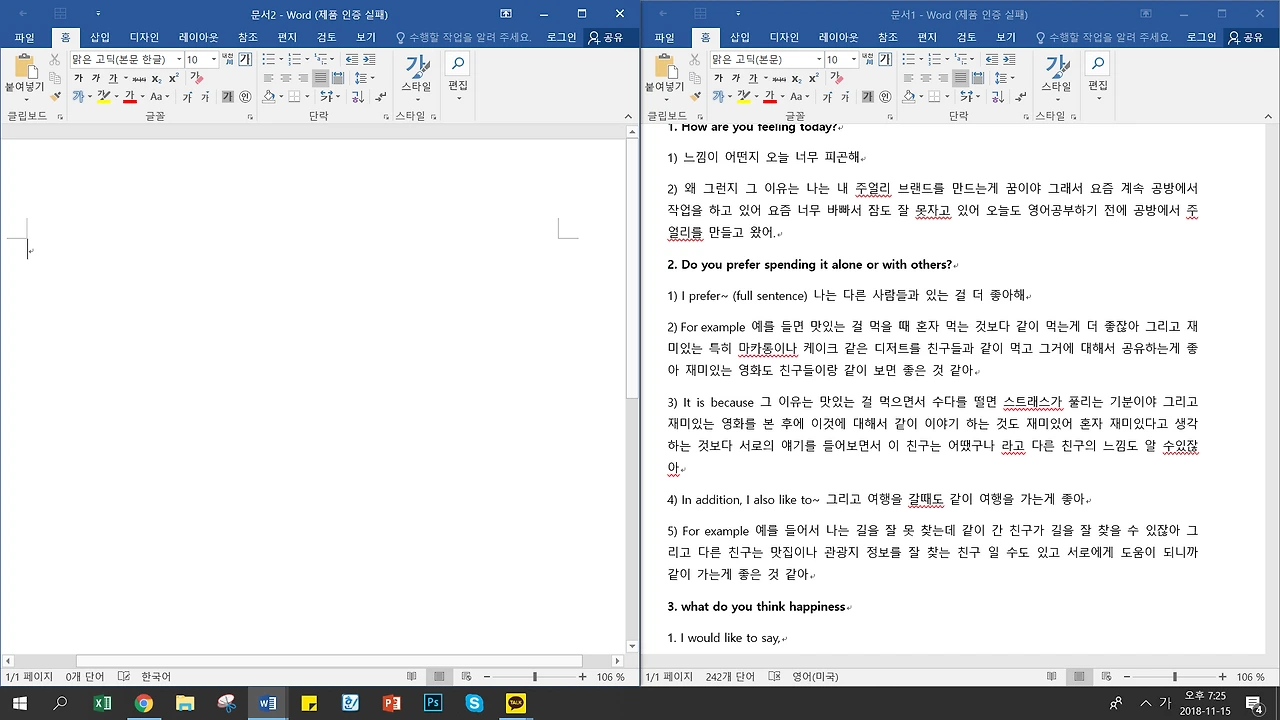Open KakaoTalk from the taskbar
Viewport: 1280px width, 720px height.
pos(514,703)
